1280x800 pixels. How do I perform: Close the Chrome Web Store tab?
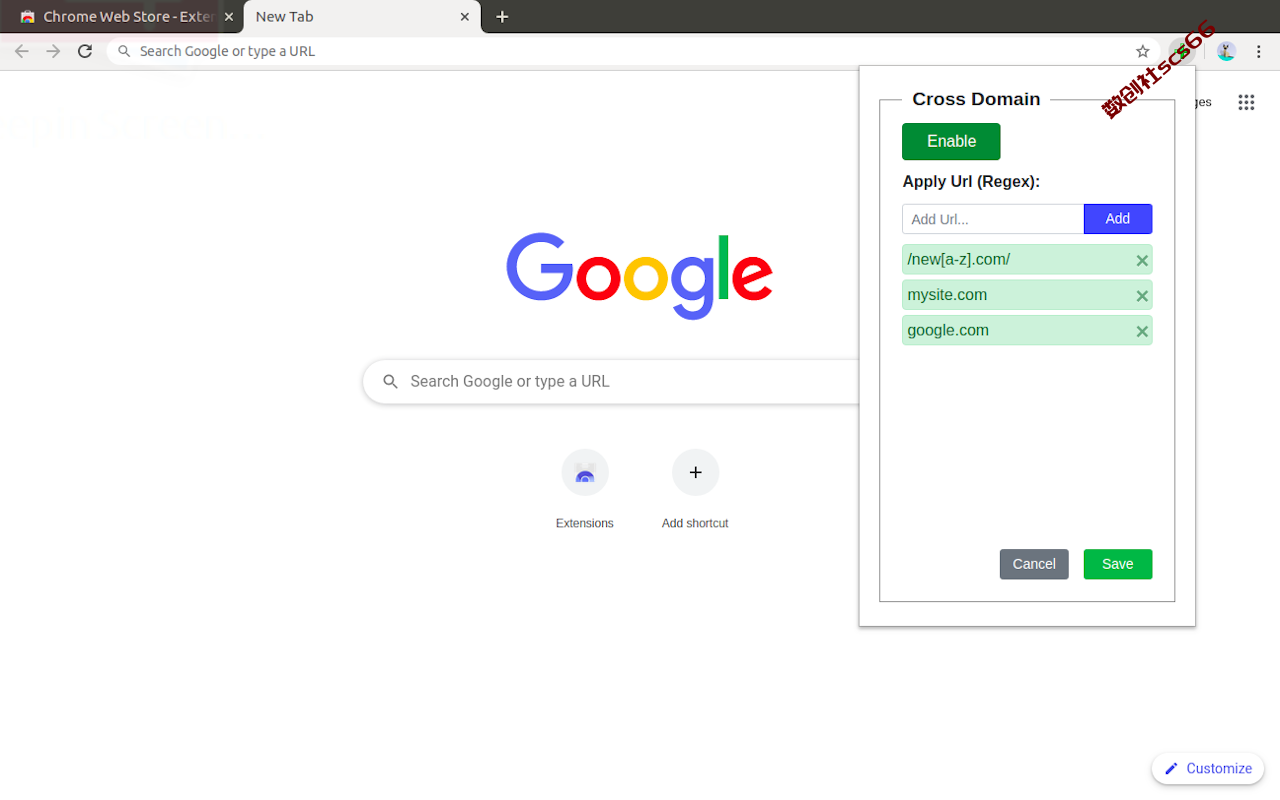coord(229,17)
